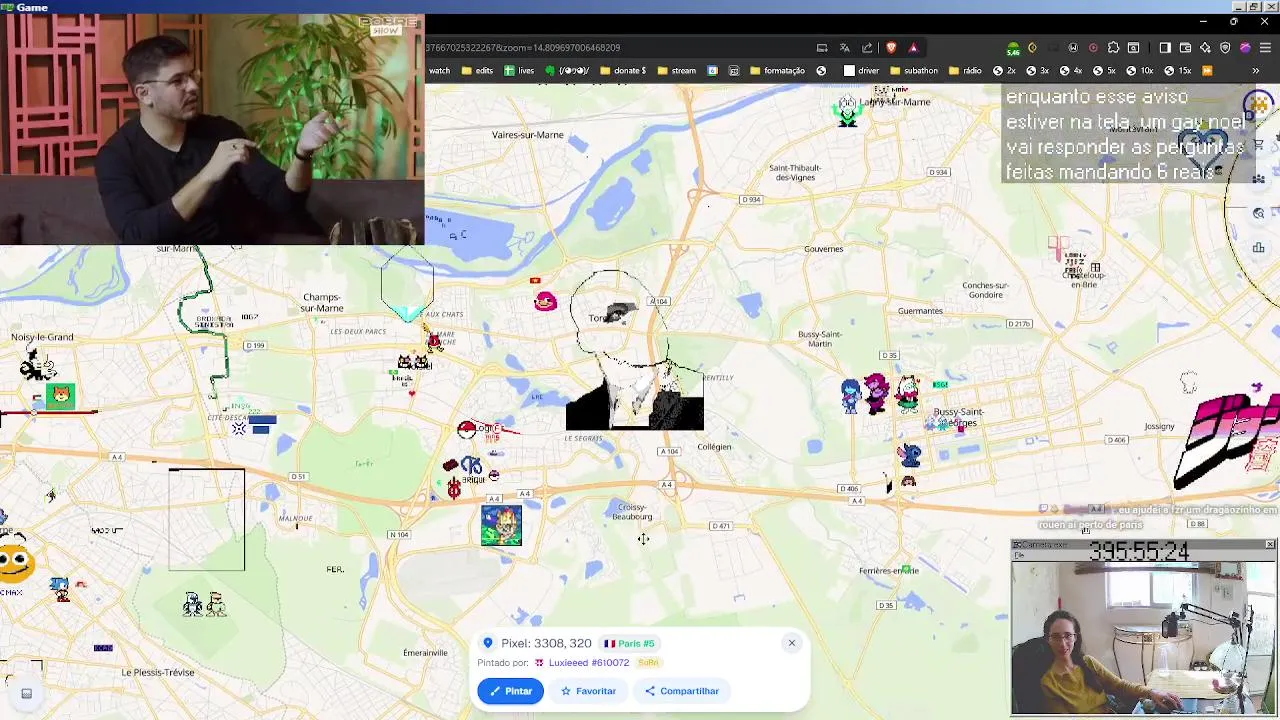Open the Brave wallet icon
The image size is (1280, 720).
1185,47
